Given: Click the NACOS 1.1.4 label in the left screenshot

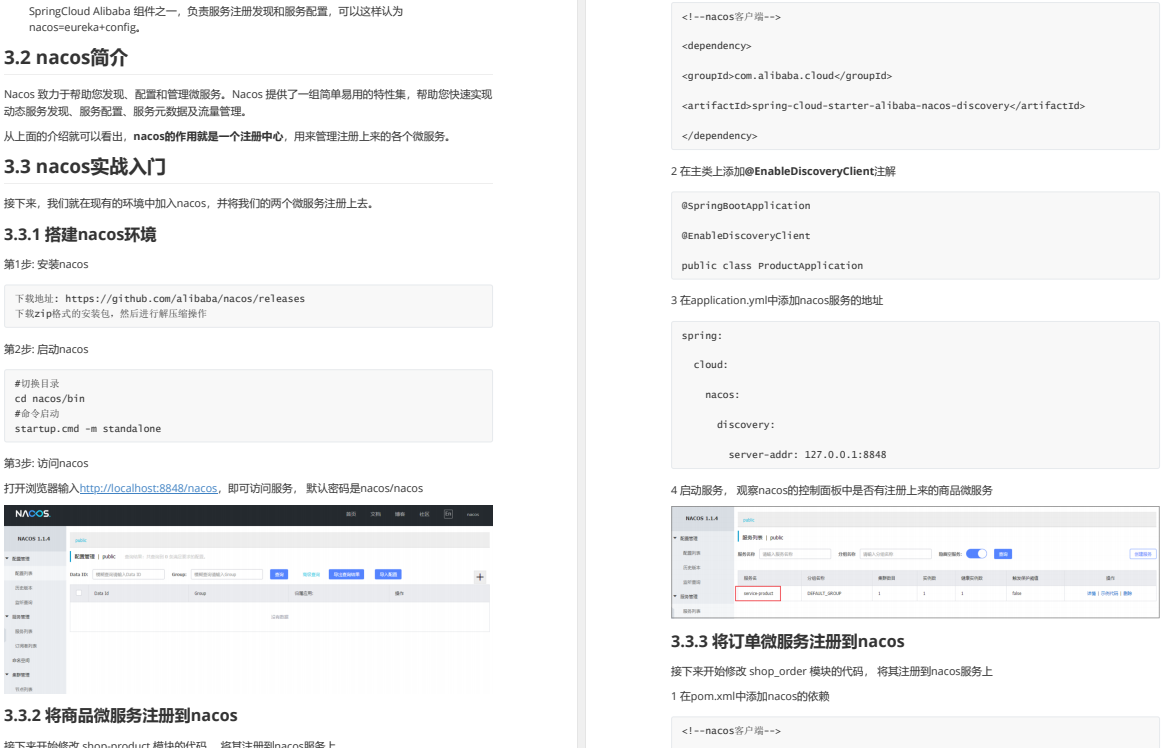Looking at the screenshot, I should click(x=33, y=539).
